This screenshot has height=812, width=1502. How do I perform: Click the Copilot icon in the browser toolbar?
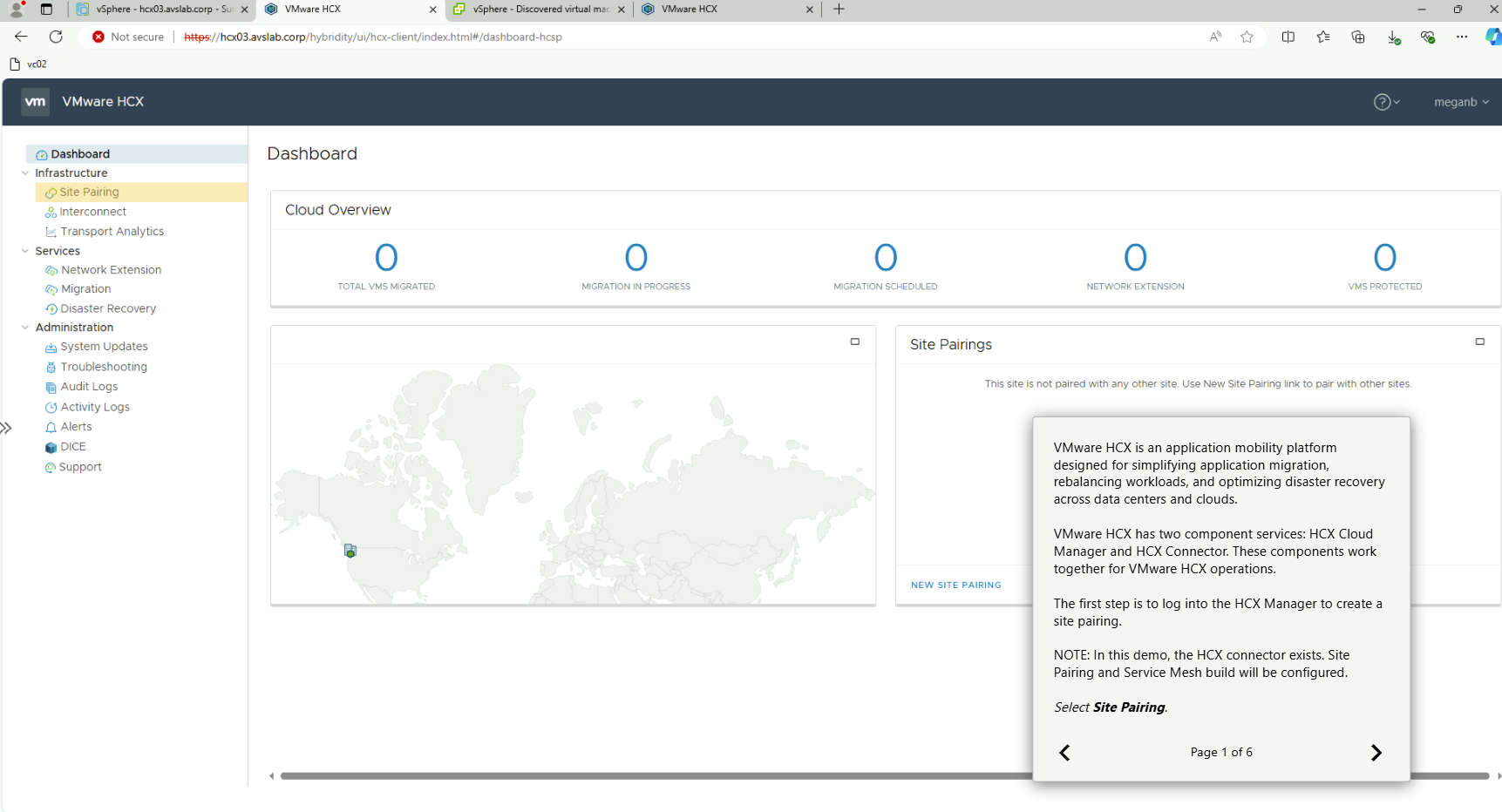(1493, 37)
